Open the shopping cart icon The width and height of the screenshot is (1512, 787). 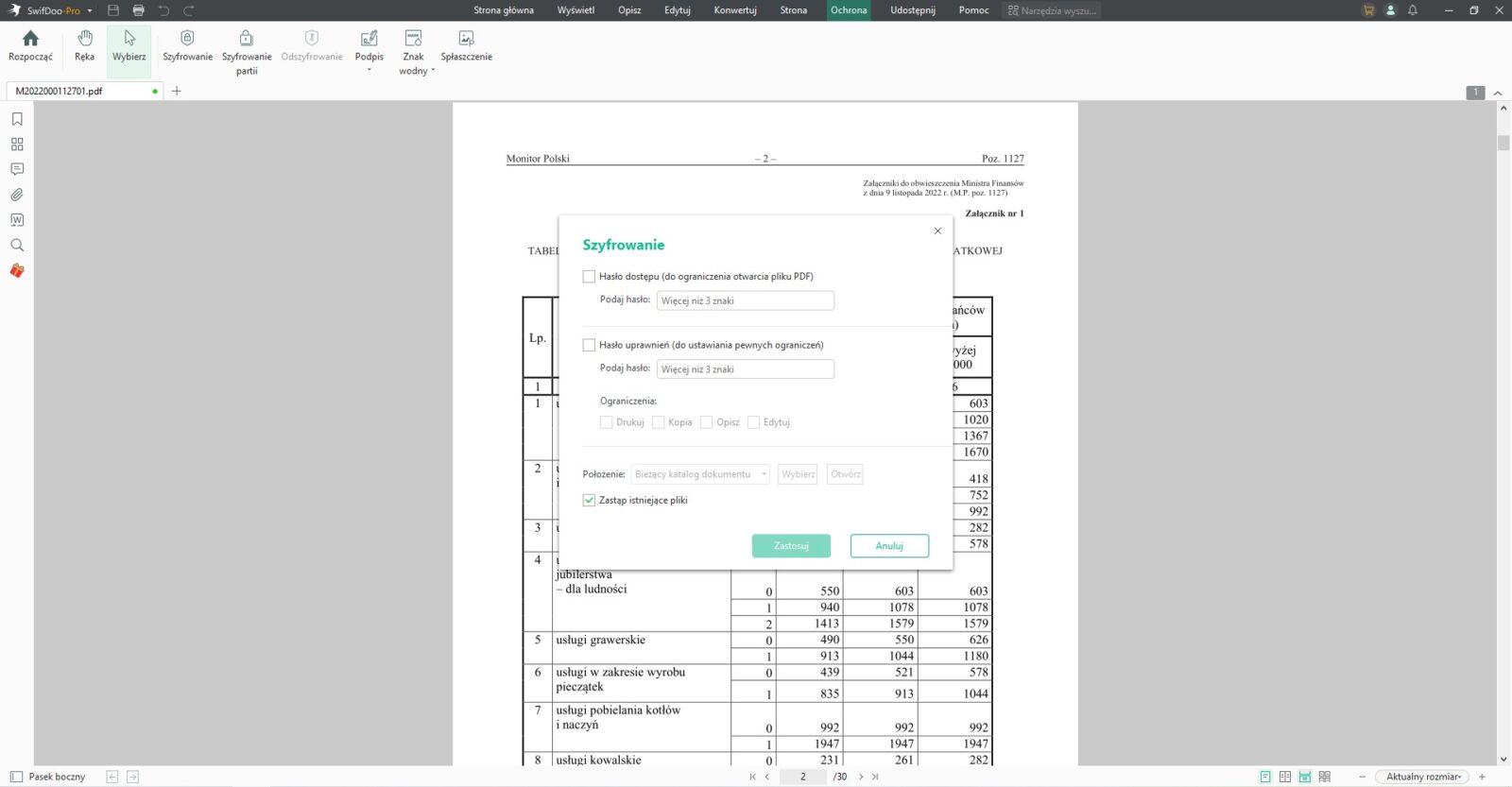click(1368, 10)
